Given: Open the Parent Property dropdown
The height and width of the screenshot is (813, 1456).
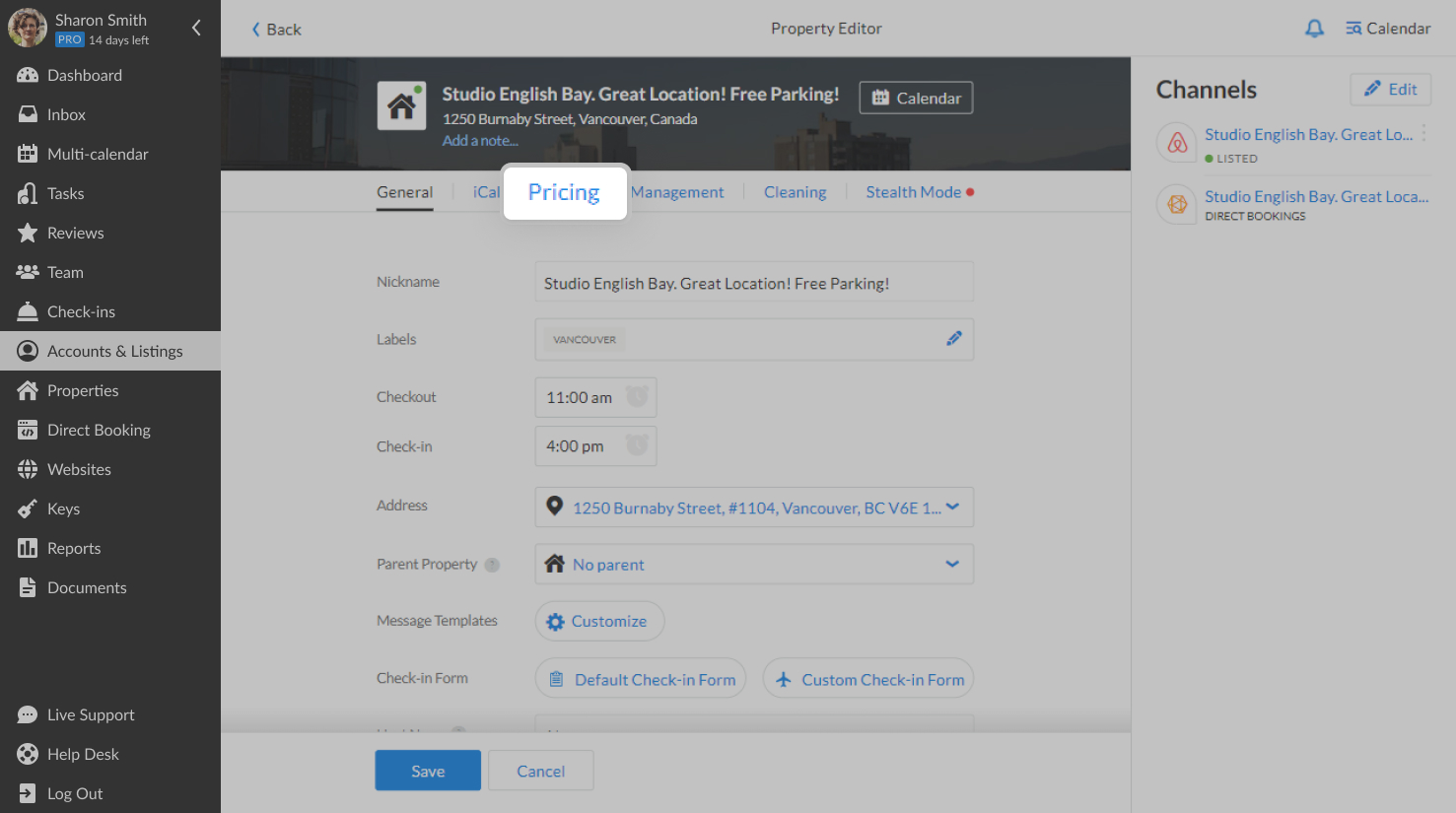Looking at the screenshot, I should pos(950,564).
